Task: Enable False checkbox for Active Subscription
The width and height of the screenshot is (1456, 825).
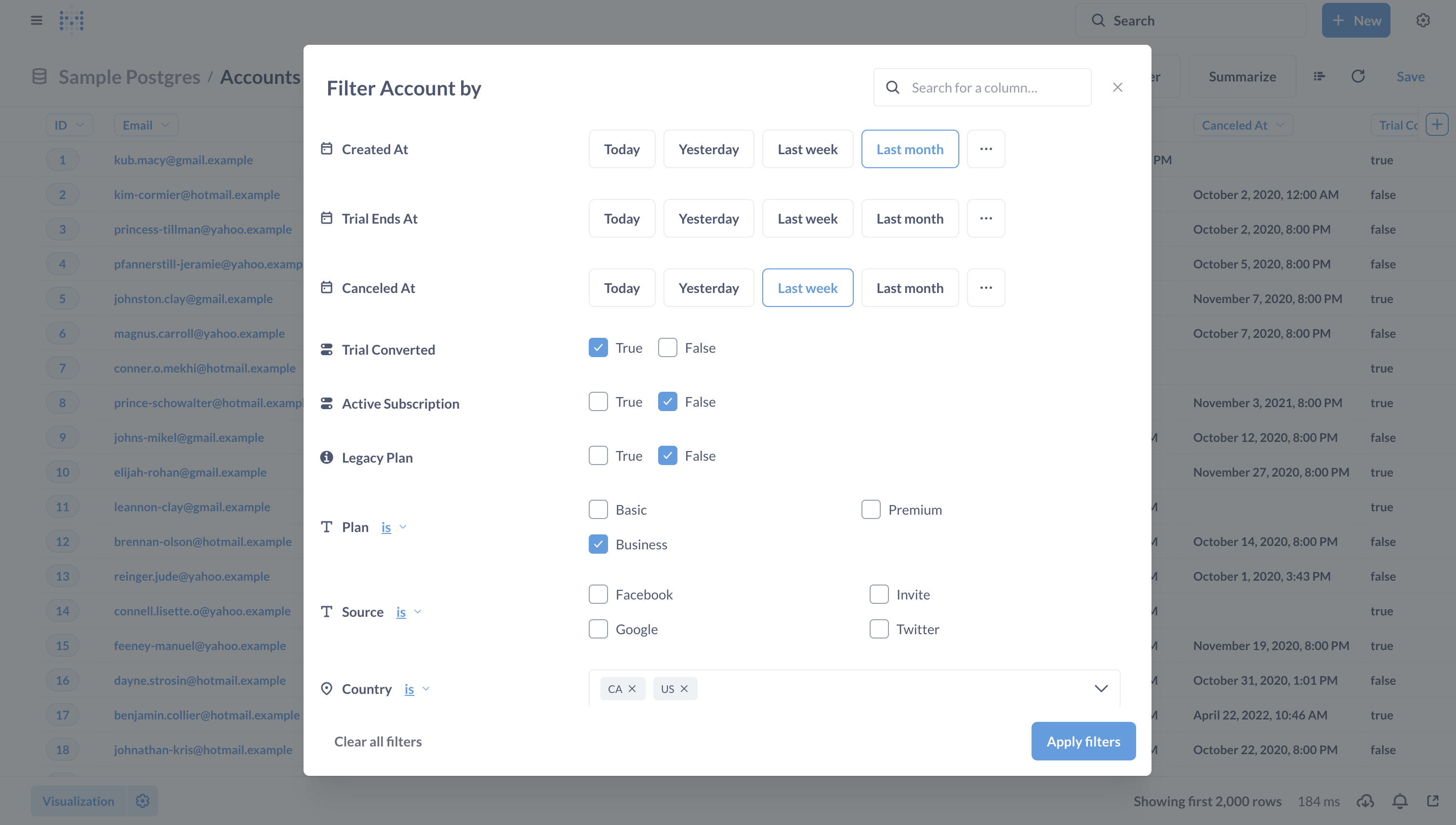Action: (666, 401)
